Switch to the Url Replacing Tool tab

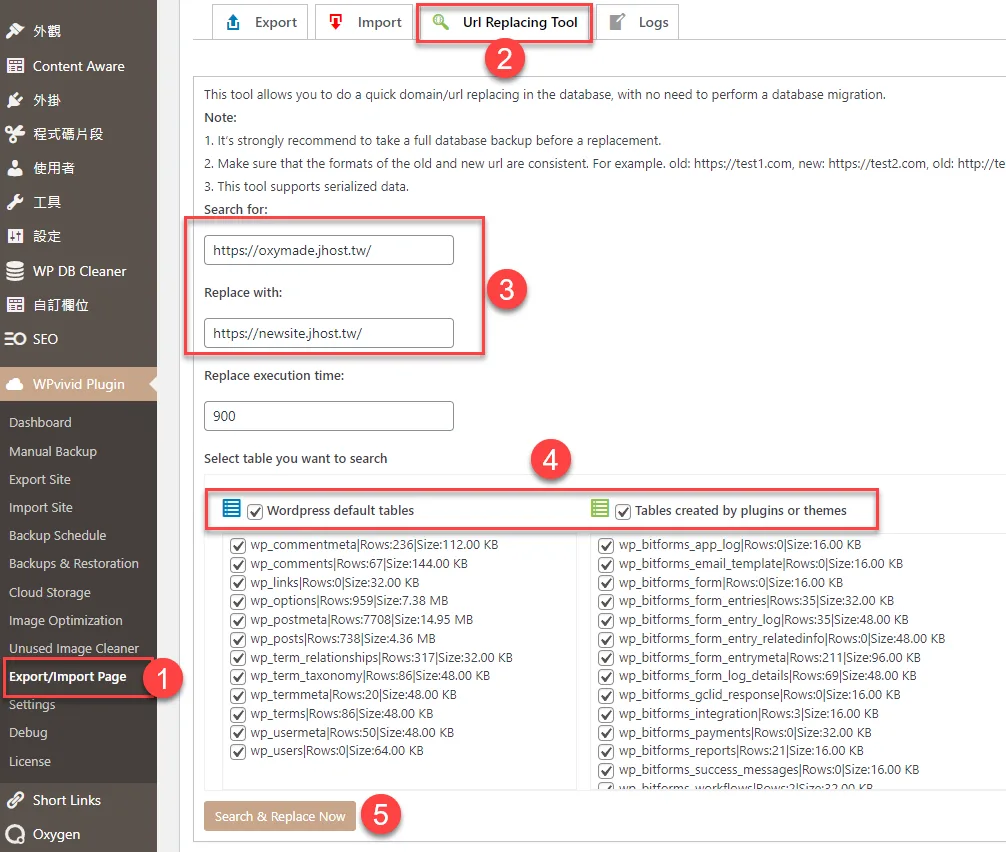(x=505, y=22)
